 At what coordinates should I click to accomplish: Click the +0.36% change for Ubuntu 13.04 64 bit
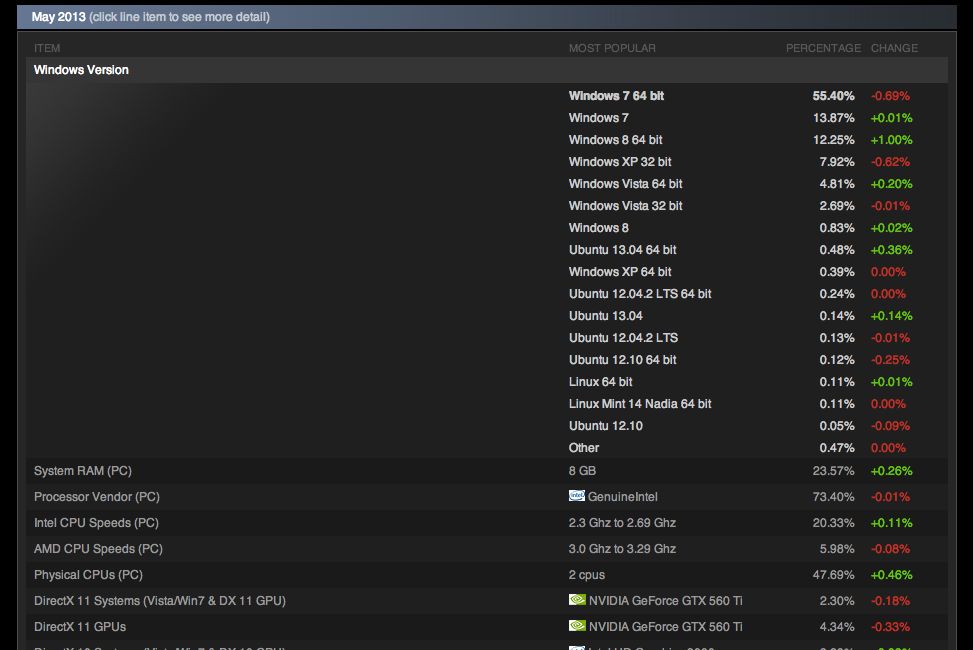[891, 250]
